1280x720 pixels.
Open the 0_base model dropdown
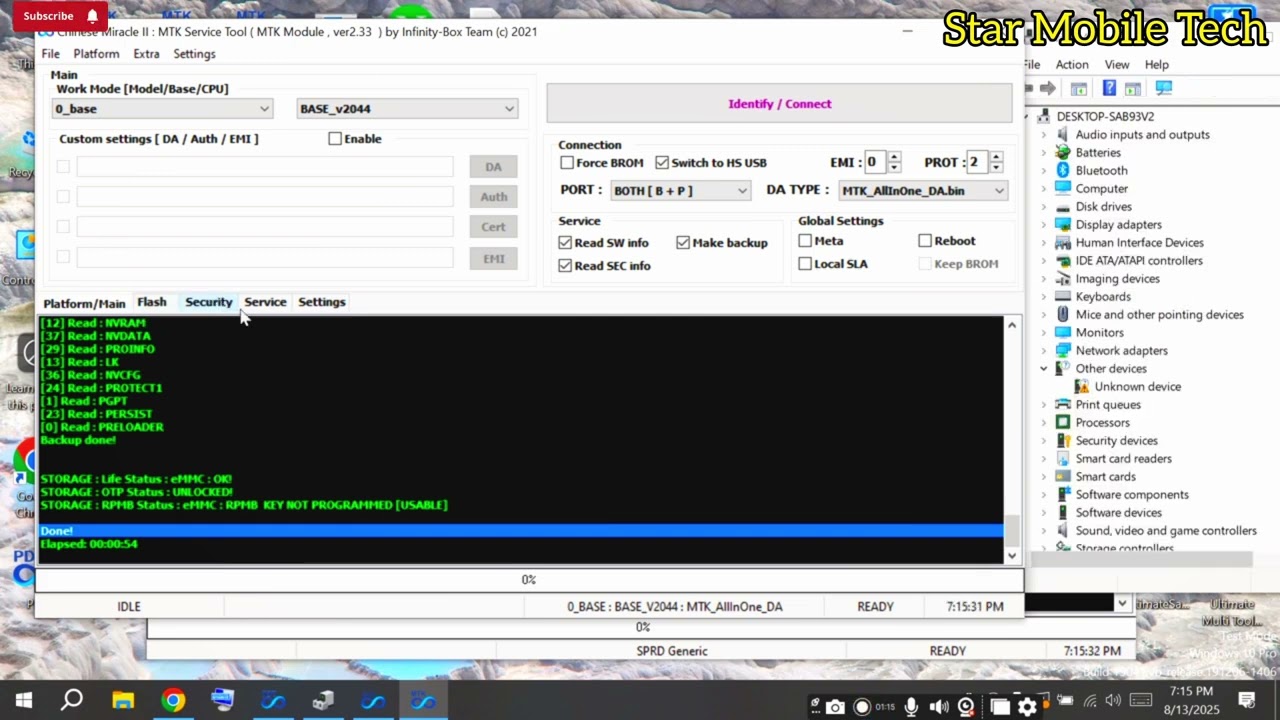[x=163, y=109]
